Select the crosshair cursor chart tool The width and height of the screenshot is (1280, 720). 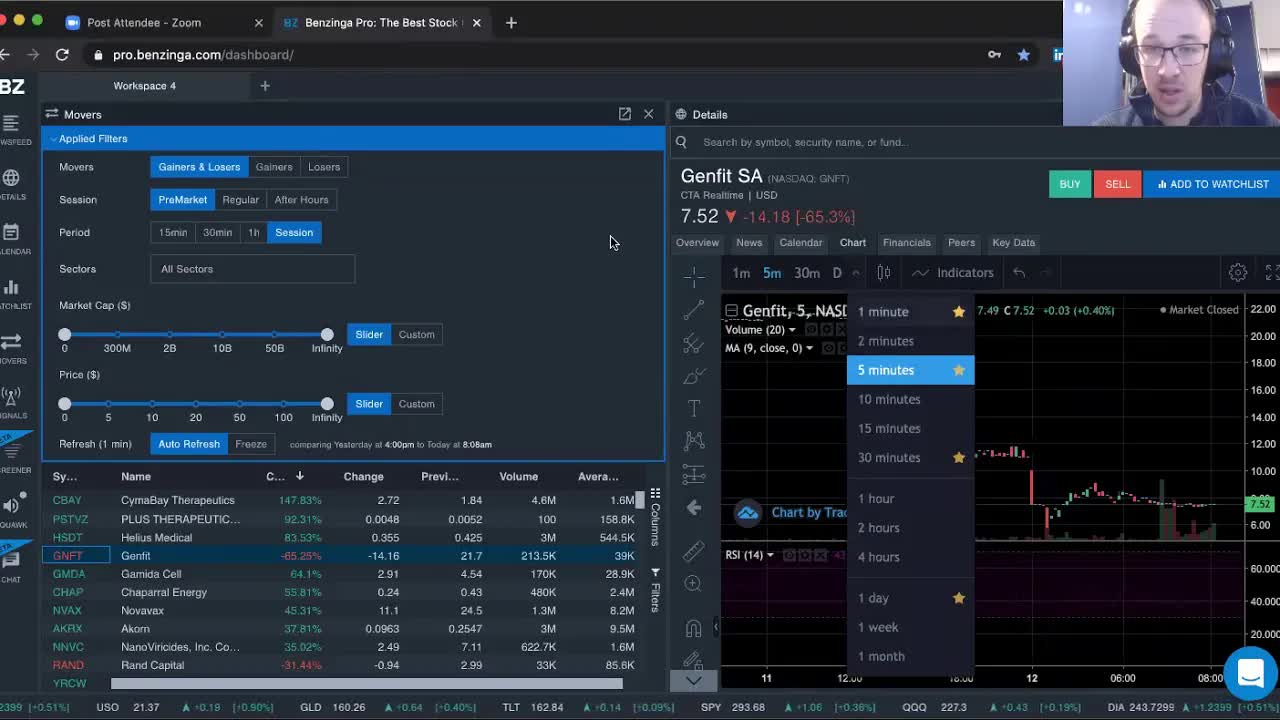[x=693, y=275]
